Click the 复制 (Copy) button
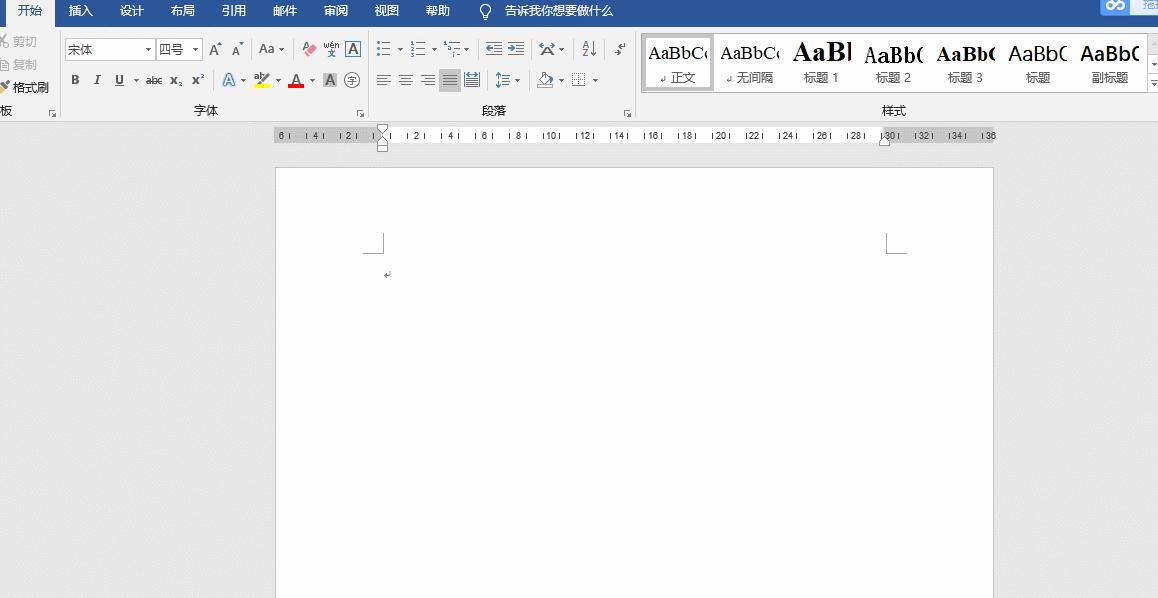The image size is (1158, 598). point(18,64)
